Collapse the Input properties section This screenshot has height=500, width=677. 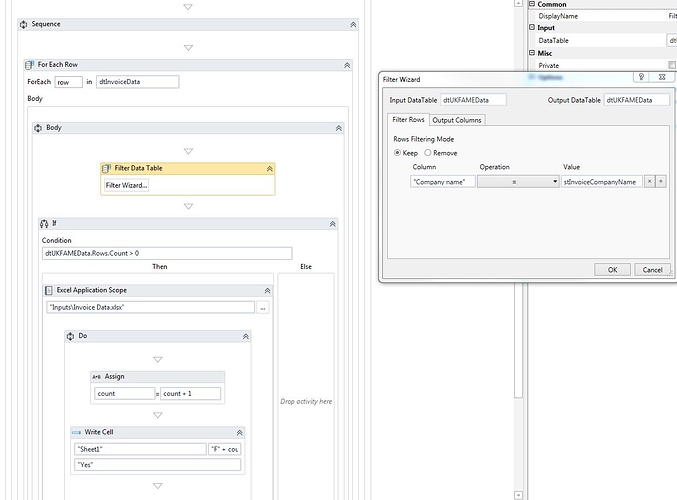532,27
